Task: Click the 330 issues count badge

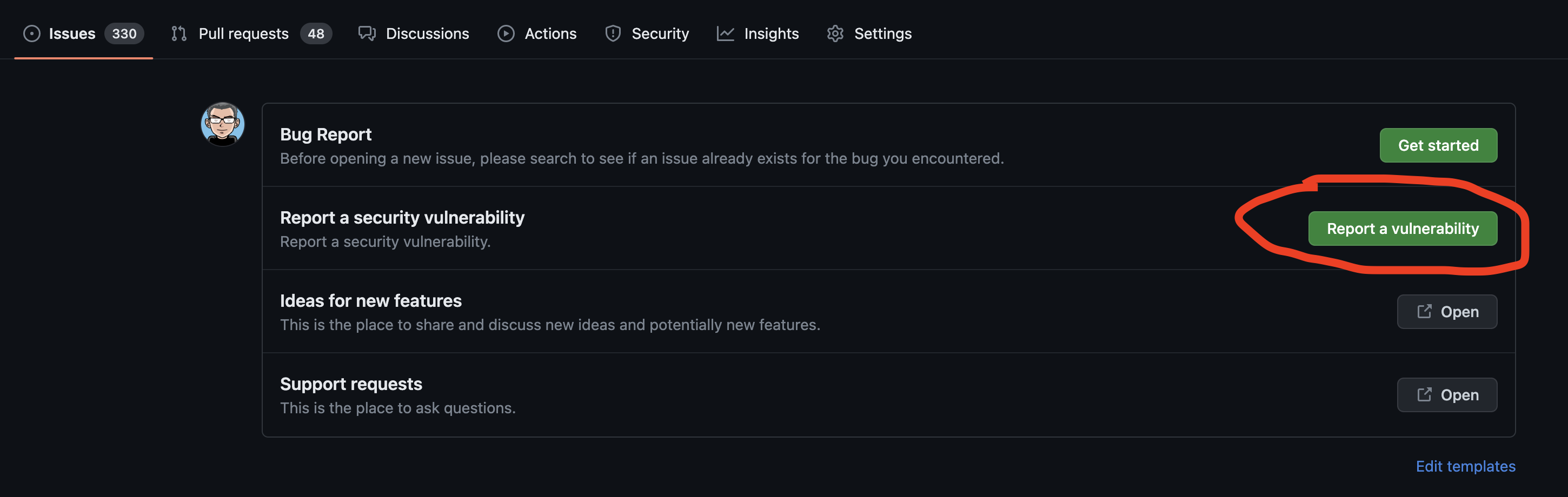Action: tap(124, 33)
